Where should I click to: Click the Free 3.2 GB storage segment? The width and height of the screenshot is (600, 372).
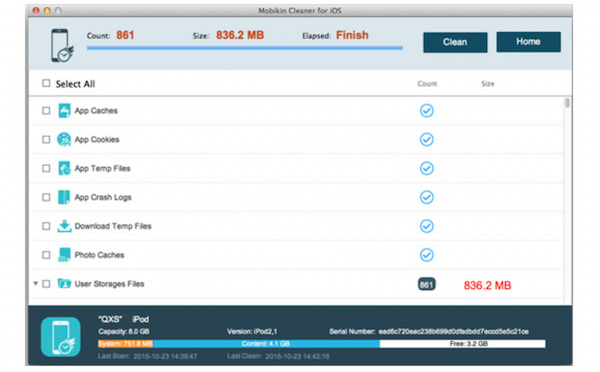pyautogui.click(x=462, y=344)
